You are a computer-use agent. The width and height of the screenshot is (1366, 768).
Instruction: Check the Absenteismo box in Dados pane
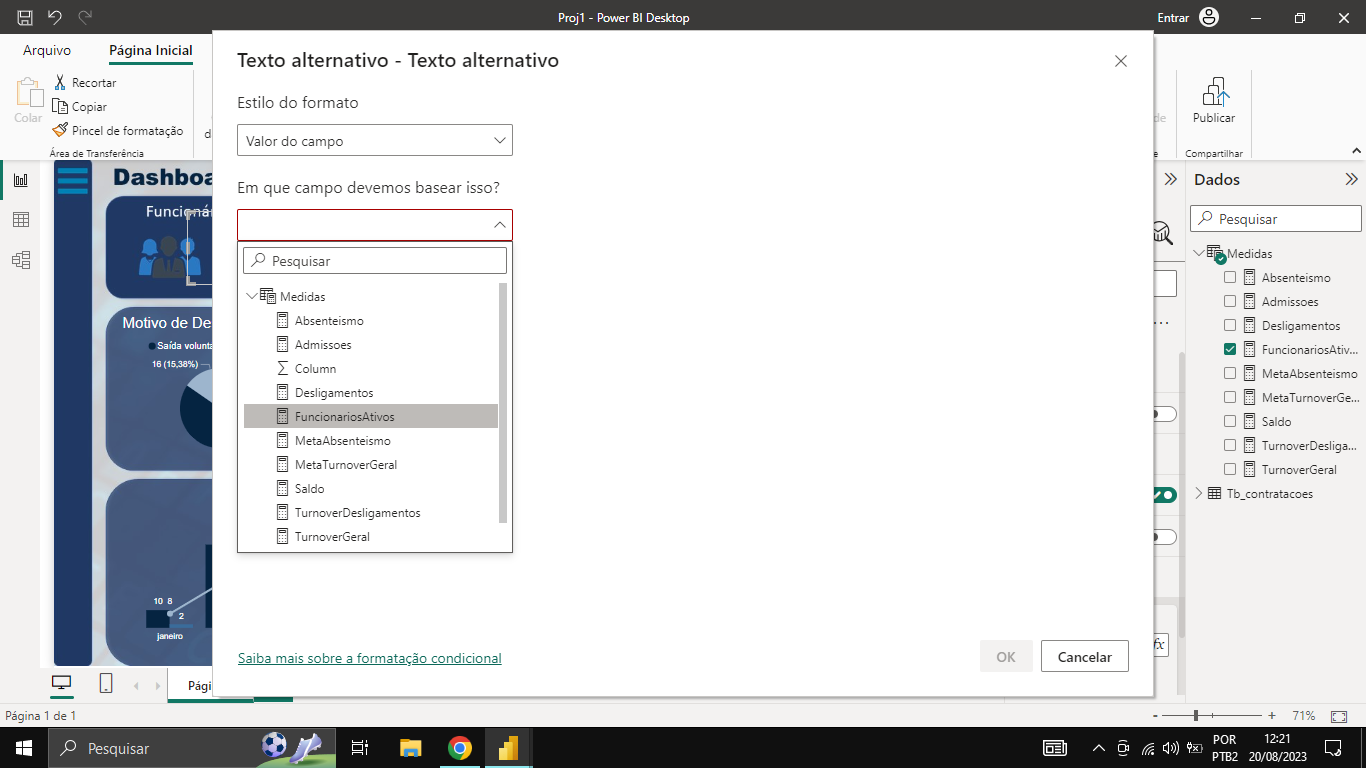[x=1230, y=278]
